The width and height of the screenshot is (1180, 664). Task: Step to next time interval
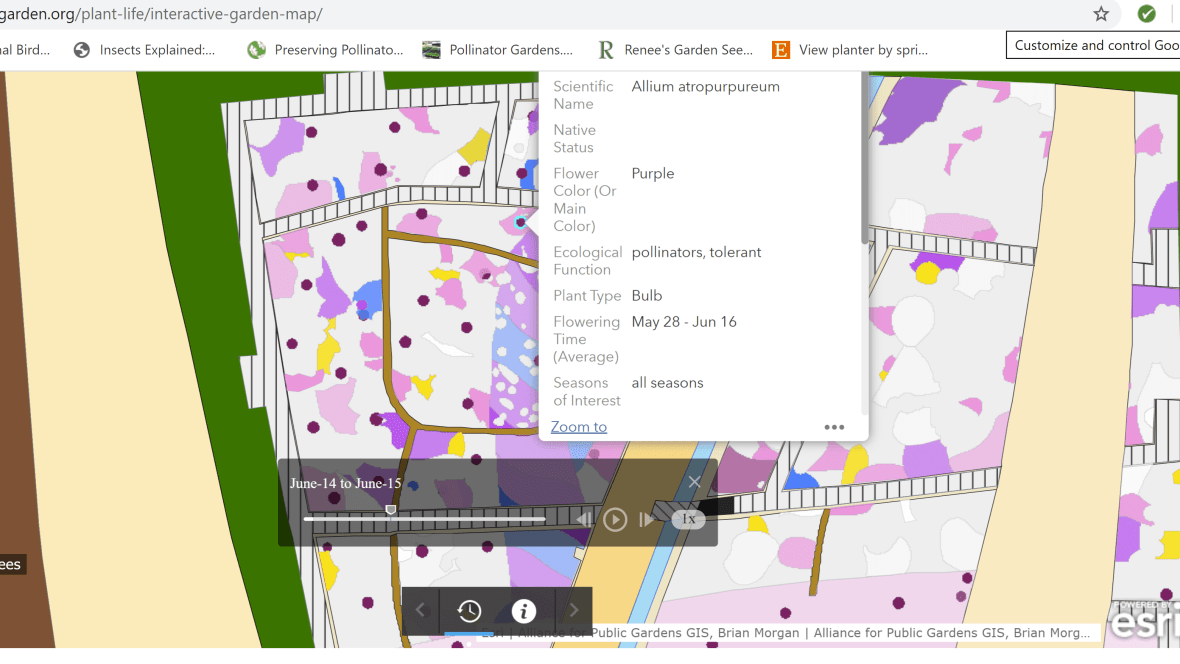646,519
